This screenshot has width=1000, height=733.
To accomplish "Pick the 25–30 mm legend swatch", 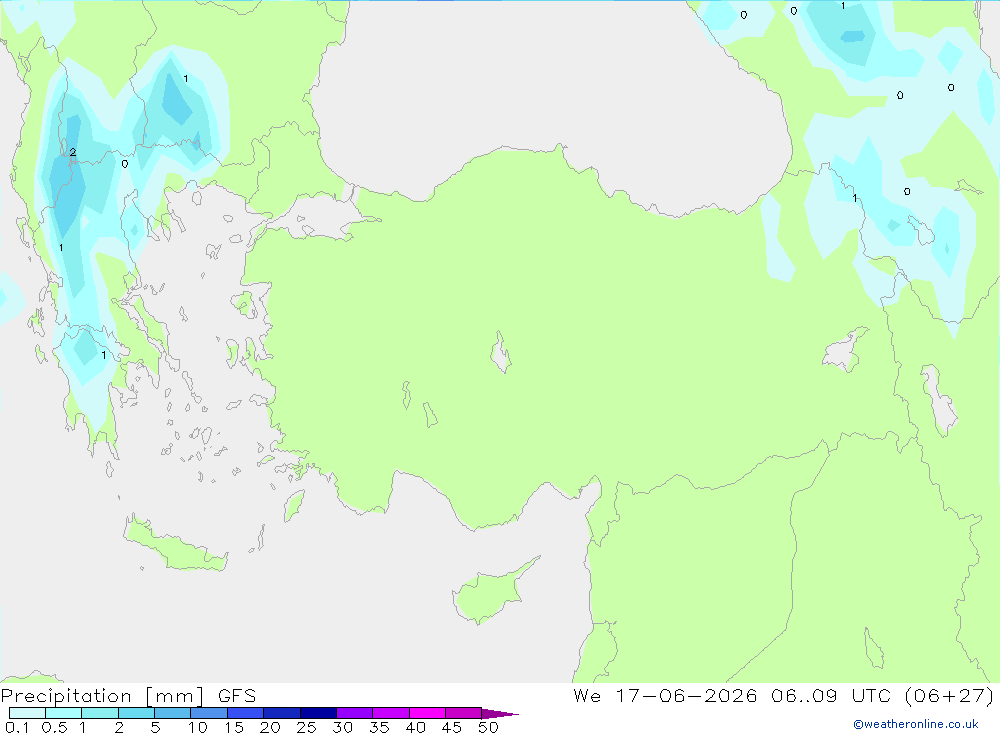I will tap(318, 713).
